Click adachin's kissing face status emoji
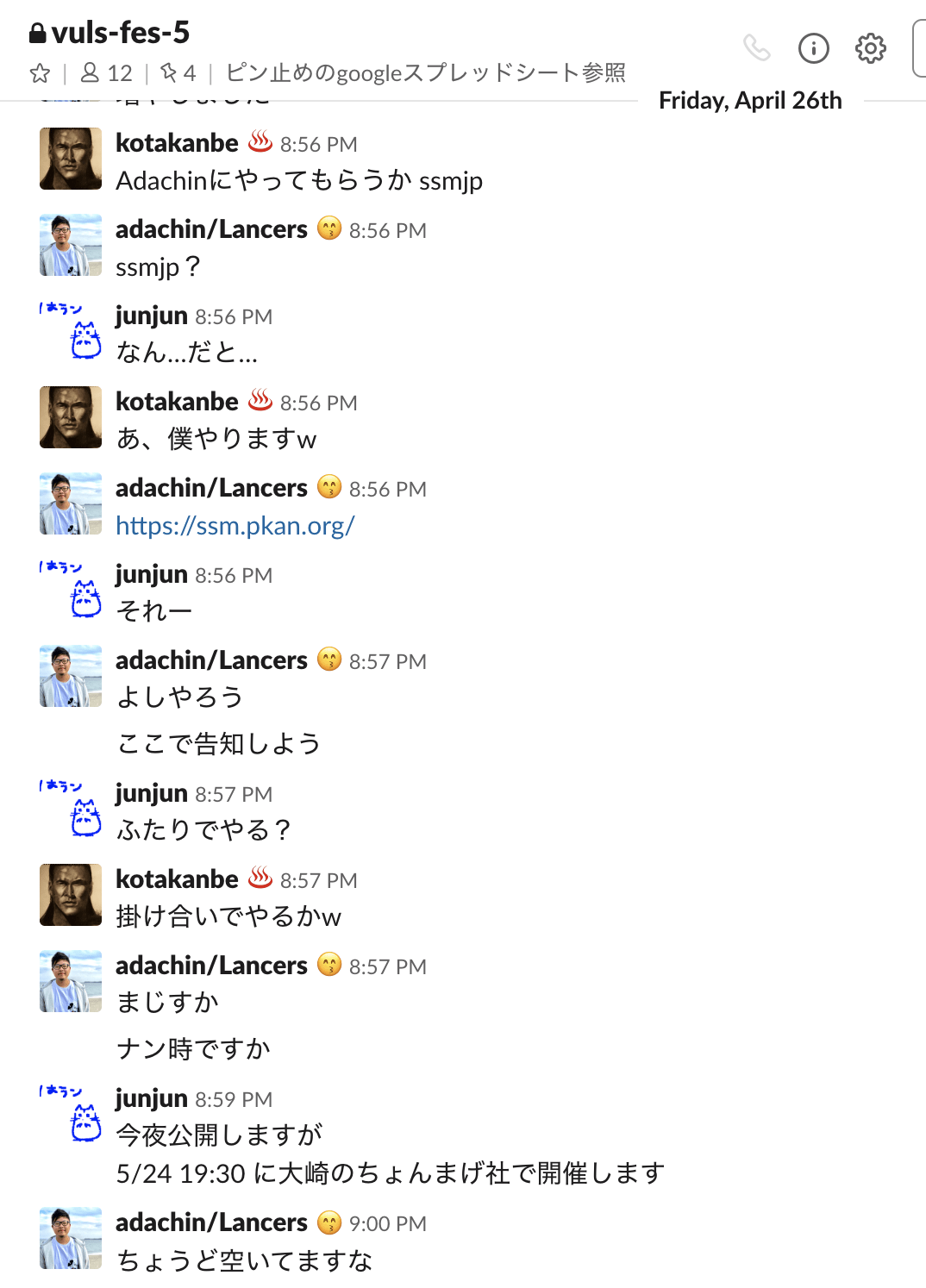This screenshot has height=1288, width=926. [329, 228]
